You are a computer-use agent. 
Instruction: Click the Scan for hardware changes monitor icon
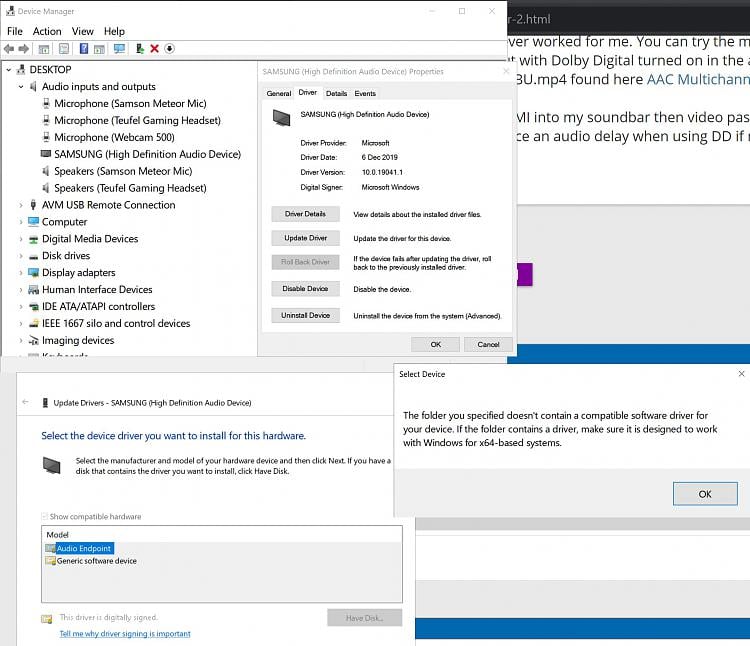119,48
